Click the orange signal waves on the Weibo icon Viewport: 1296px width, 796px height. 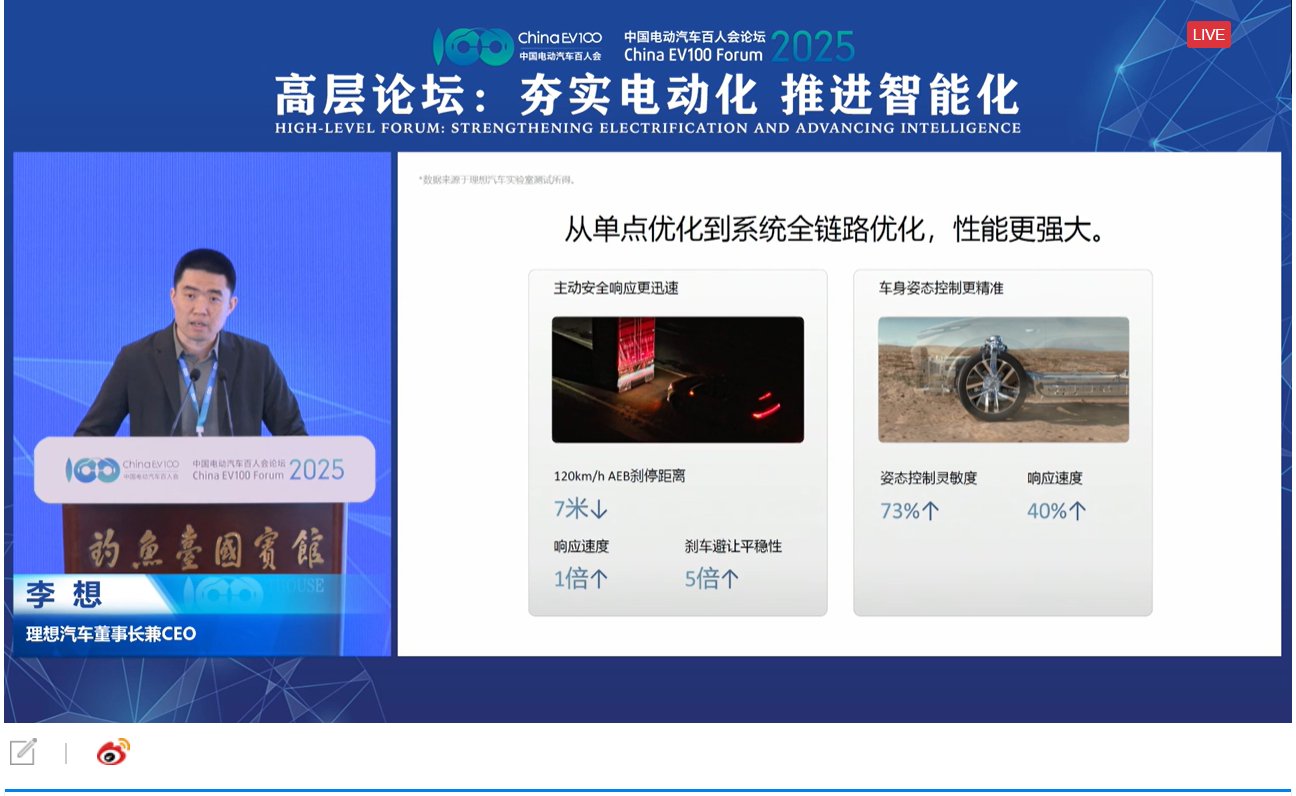pyautogui.click(x=124, y=745)
